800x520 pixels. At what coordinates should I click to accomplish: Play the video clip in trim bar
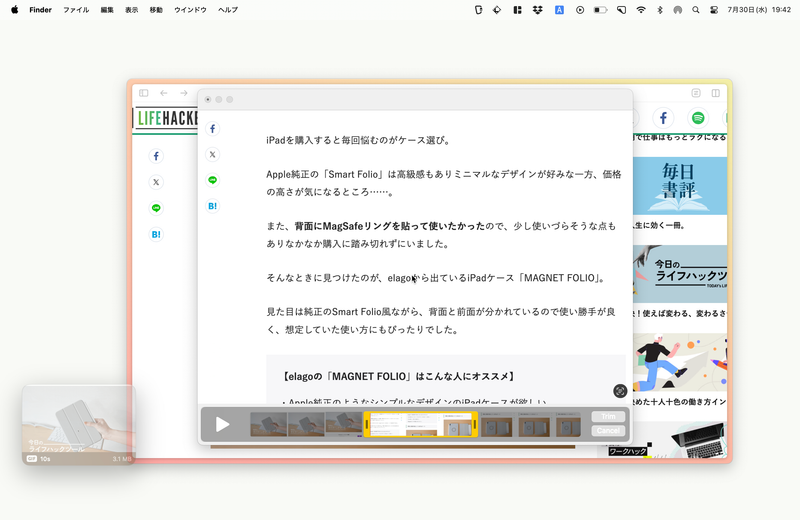(x=222, y=425)
